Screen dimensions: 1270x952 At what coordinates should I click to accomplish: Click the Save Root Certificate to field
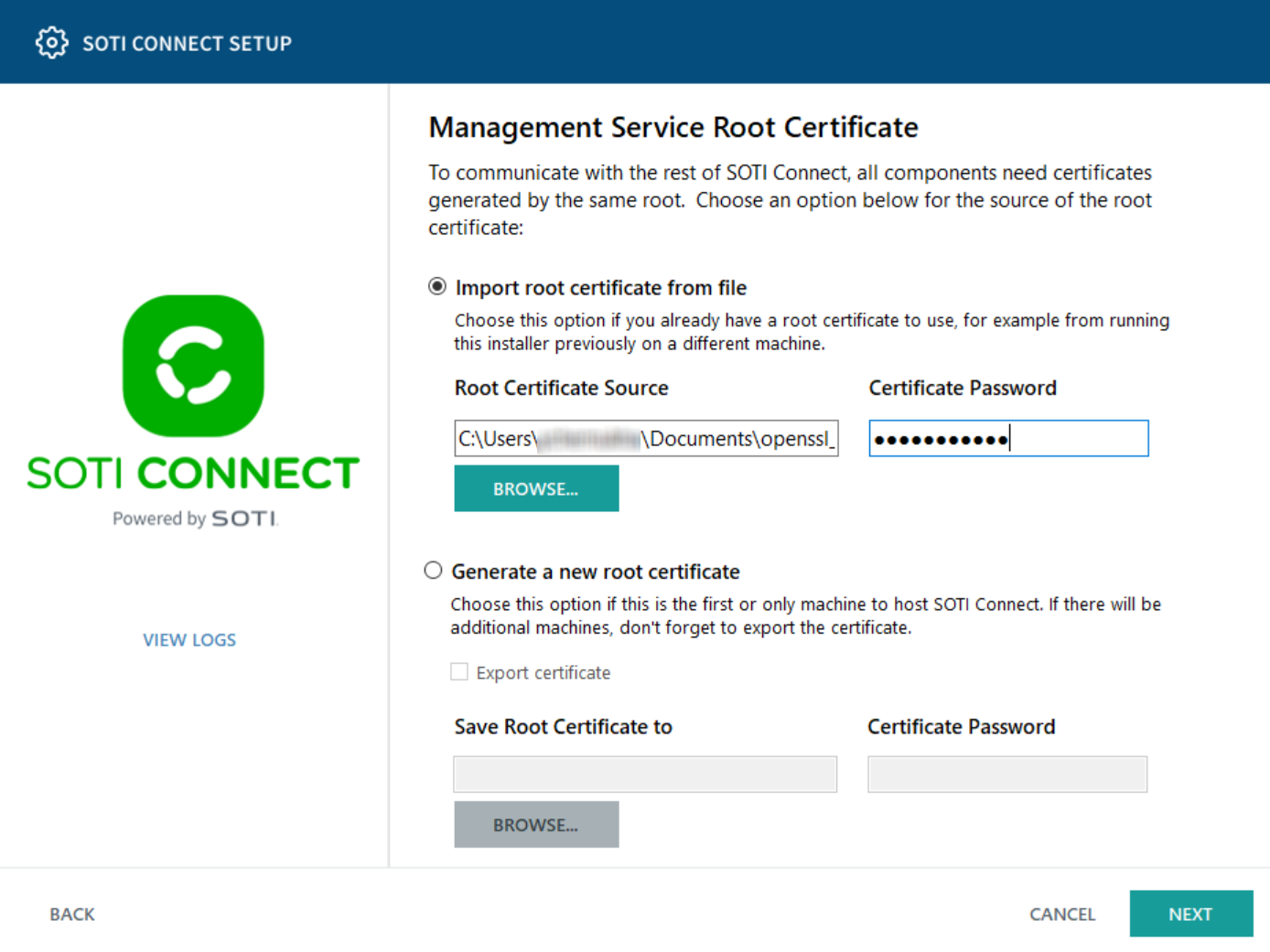click(645, 775)
